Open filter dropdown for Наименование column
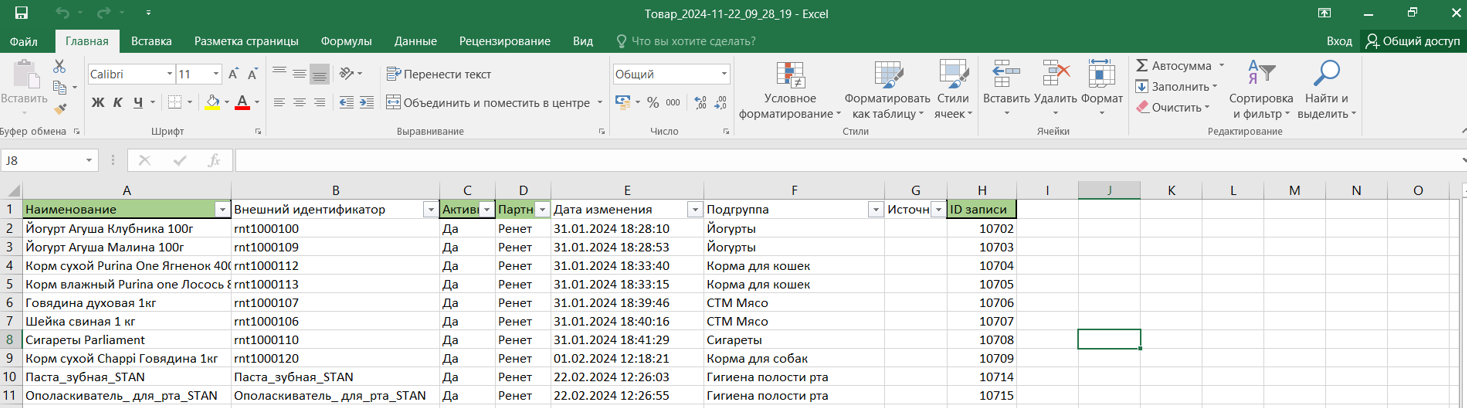This screenshot has height=408, width=1467. coord(222,210)
